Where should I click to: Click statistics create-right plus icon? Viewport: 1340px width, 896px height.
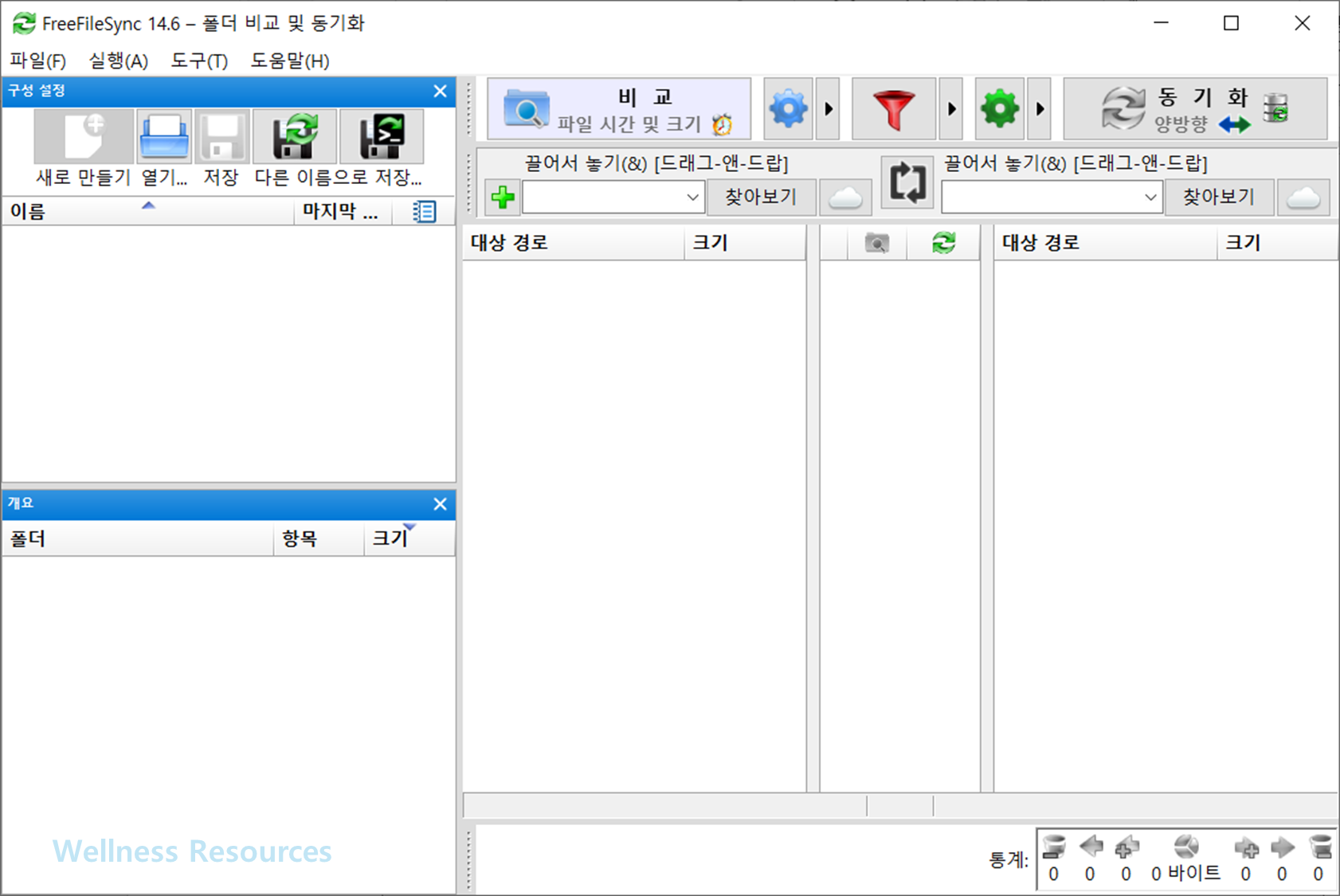click(1246, 848)
